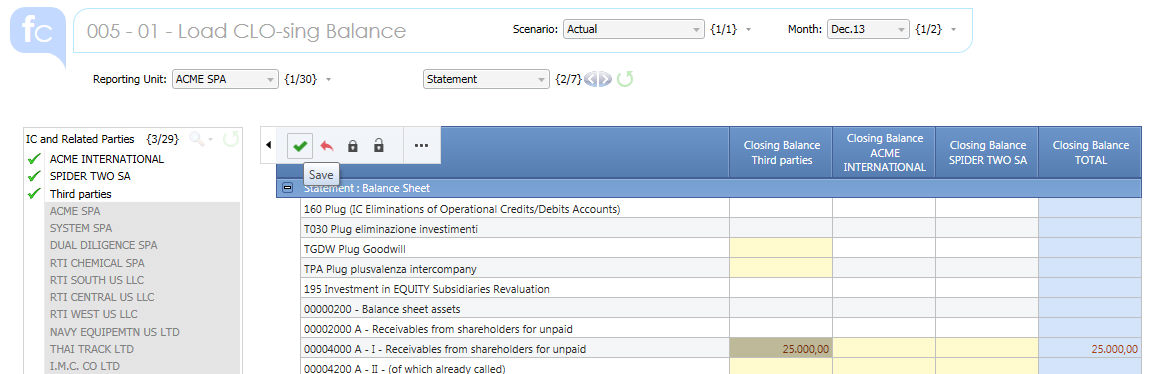Select RTI CHEMICAL SPA in the parties list
The image size is (1153, 374).
click(97, 262)
